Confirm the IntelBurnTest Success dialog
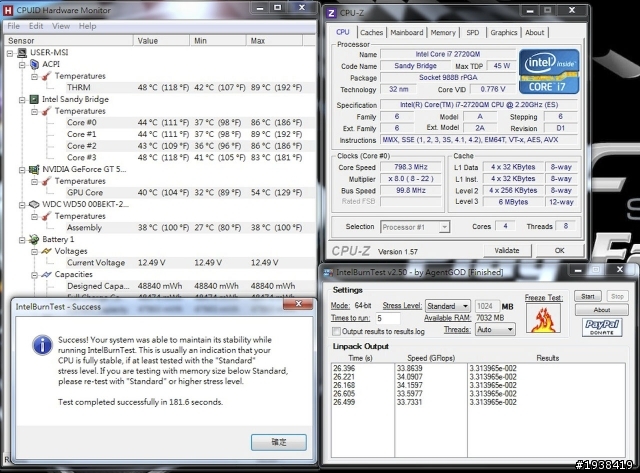 (279, 442)
